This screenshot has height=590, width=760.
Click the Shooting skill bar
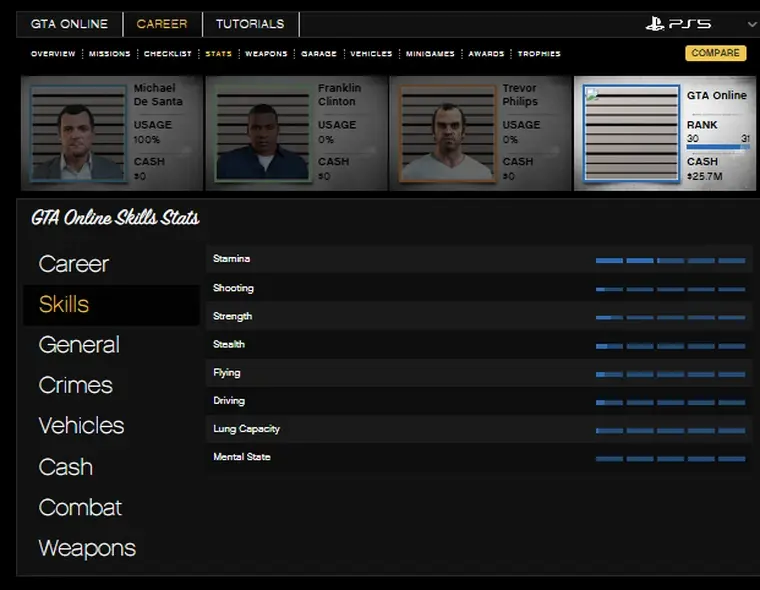click(670, 289)
